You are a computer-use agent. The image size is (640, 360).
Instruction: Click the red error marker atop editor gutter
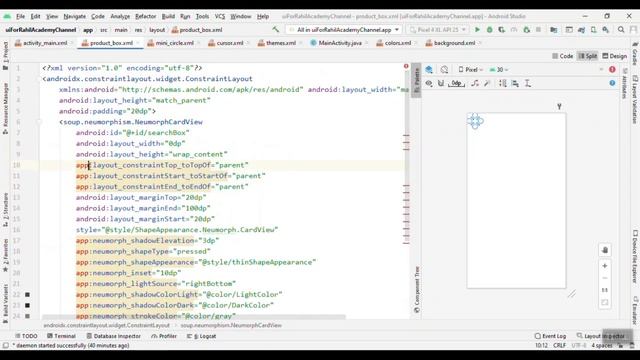point(406,66)
